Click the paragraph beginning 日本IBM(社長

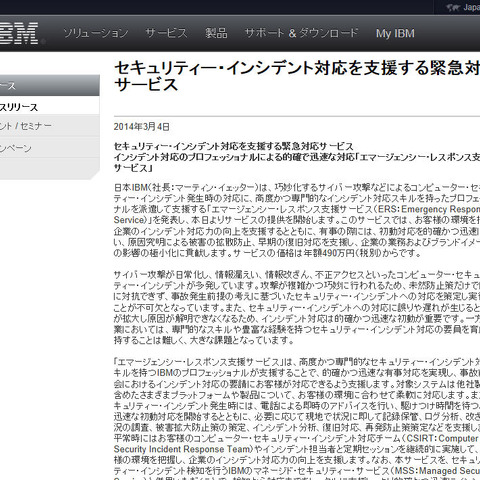coord(297,220)
